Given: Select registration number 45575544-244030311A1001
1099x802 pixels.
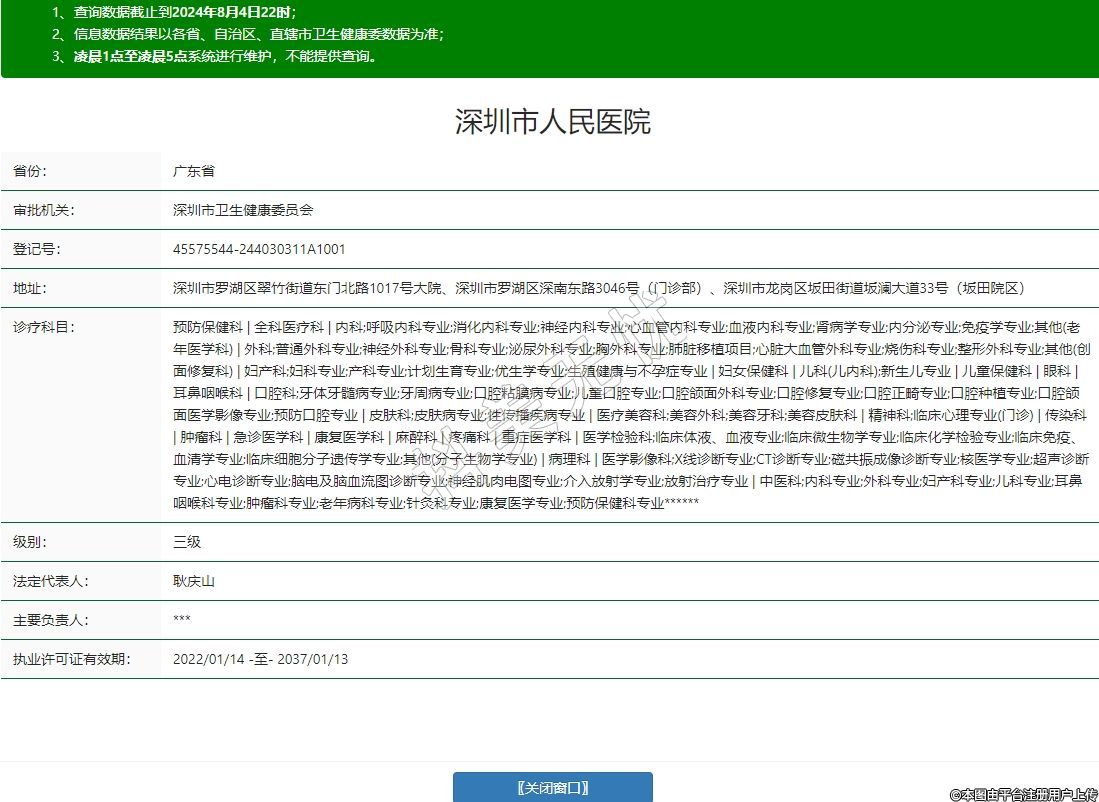Looking at the screenshot, I should 259,249.
